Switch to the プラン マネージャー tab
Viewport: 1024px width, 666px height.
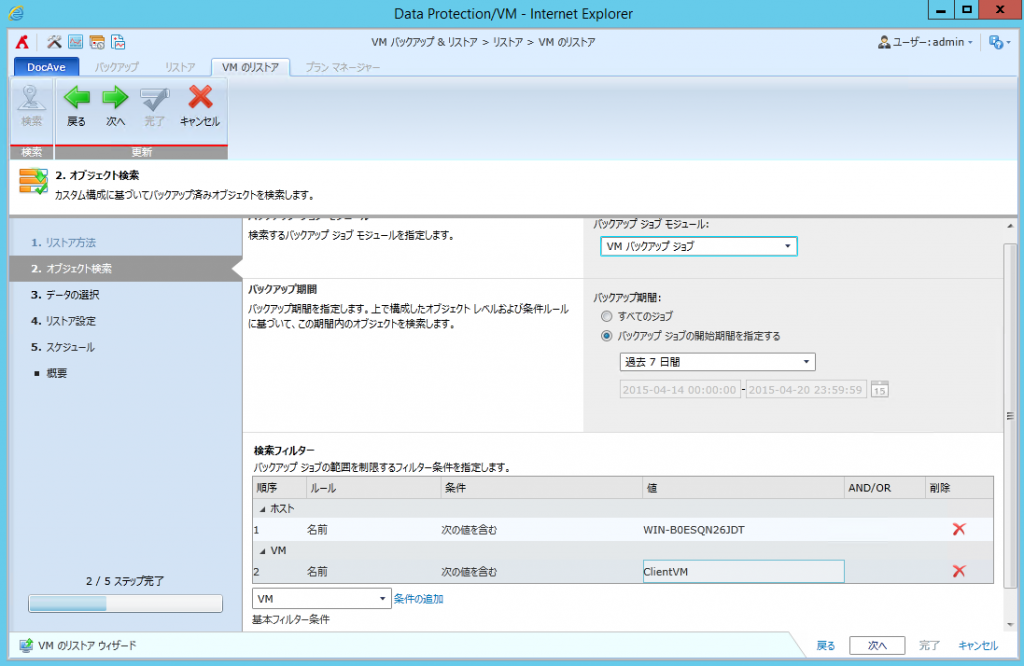pyautogui.click(x=342, y=67)
